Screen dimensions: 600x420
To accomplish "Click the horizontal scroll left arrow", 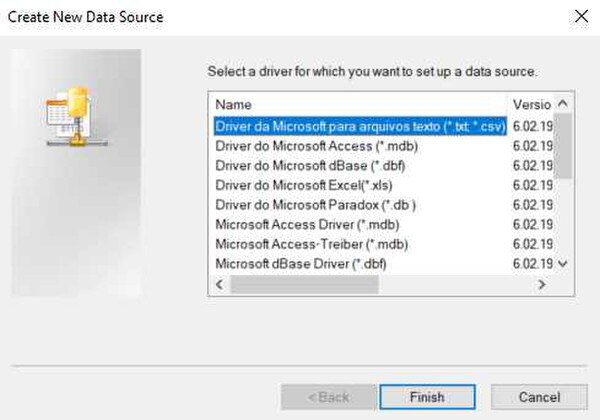I will (219, 285).
